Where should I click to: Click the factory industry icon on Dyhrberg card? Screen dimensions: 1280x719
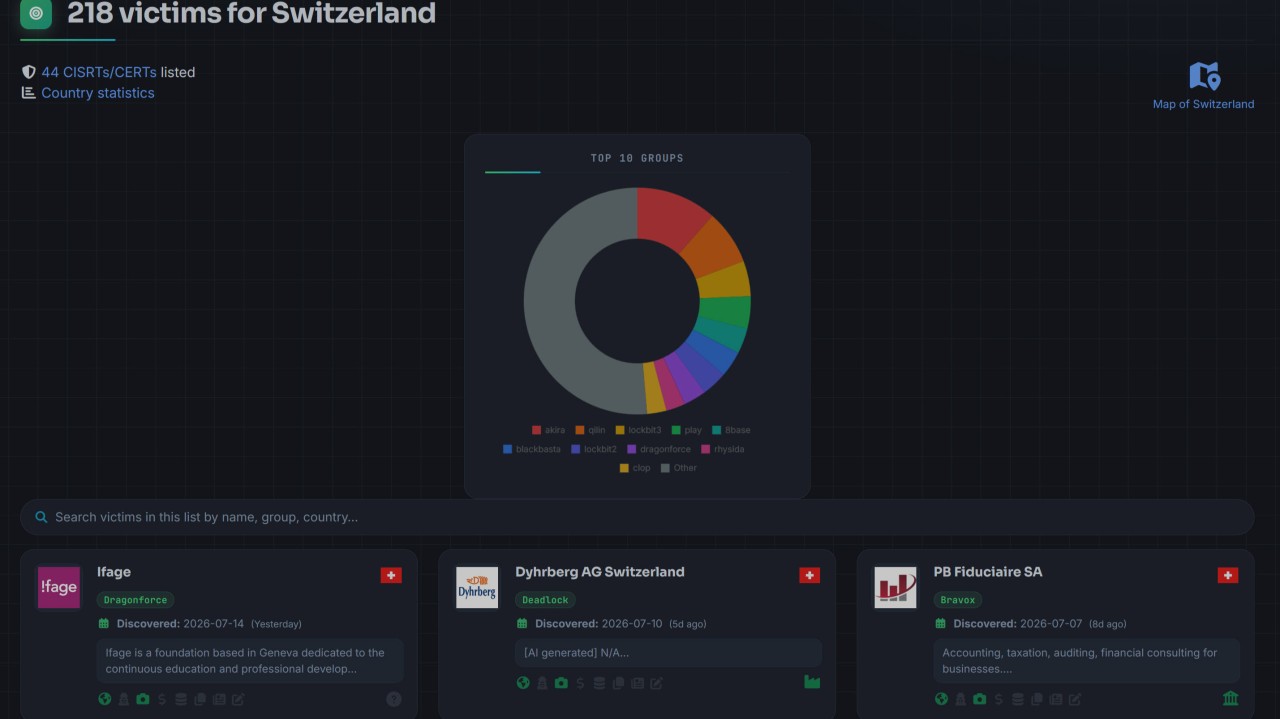812,682
